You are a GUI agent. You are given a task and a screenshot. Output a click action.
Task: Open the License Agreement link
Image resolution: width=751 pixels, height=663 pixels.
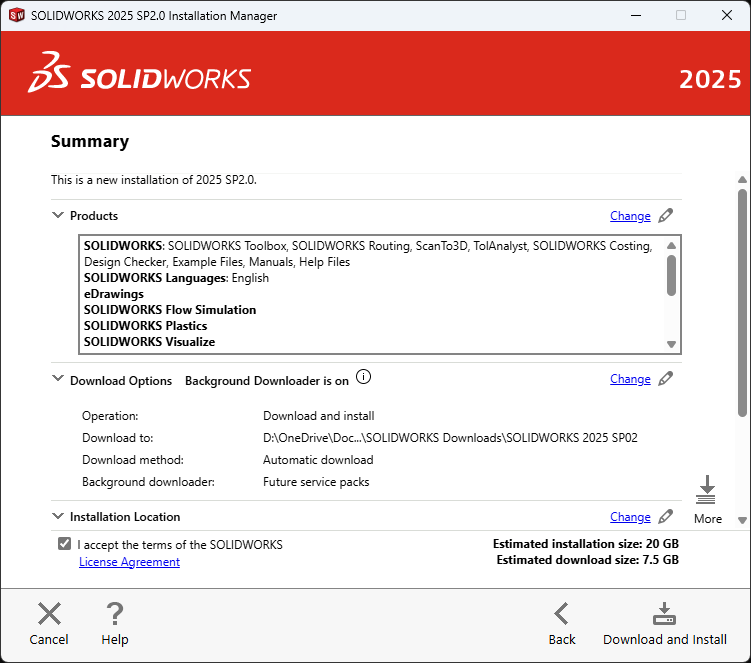click(x=129, y=562)
